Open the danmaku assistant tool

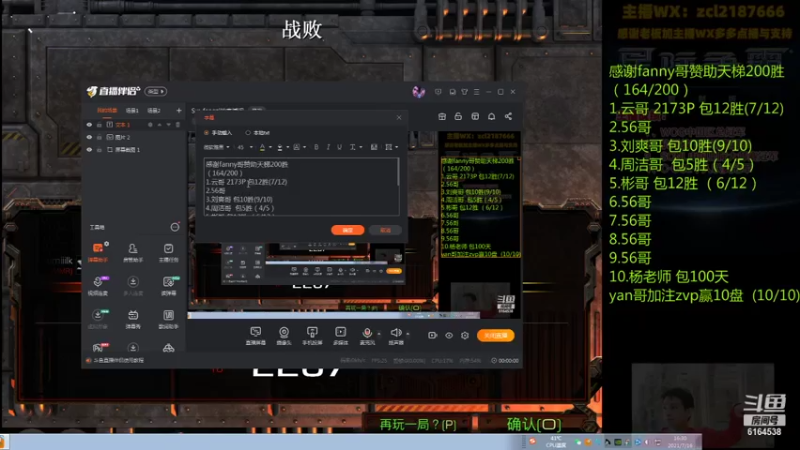coord(98,252)
